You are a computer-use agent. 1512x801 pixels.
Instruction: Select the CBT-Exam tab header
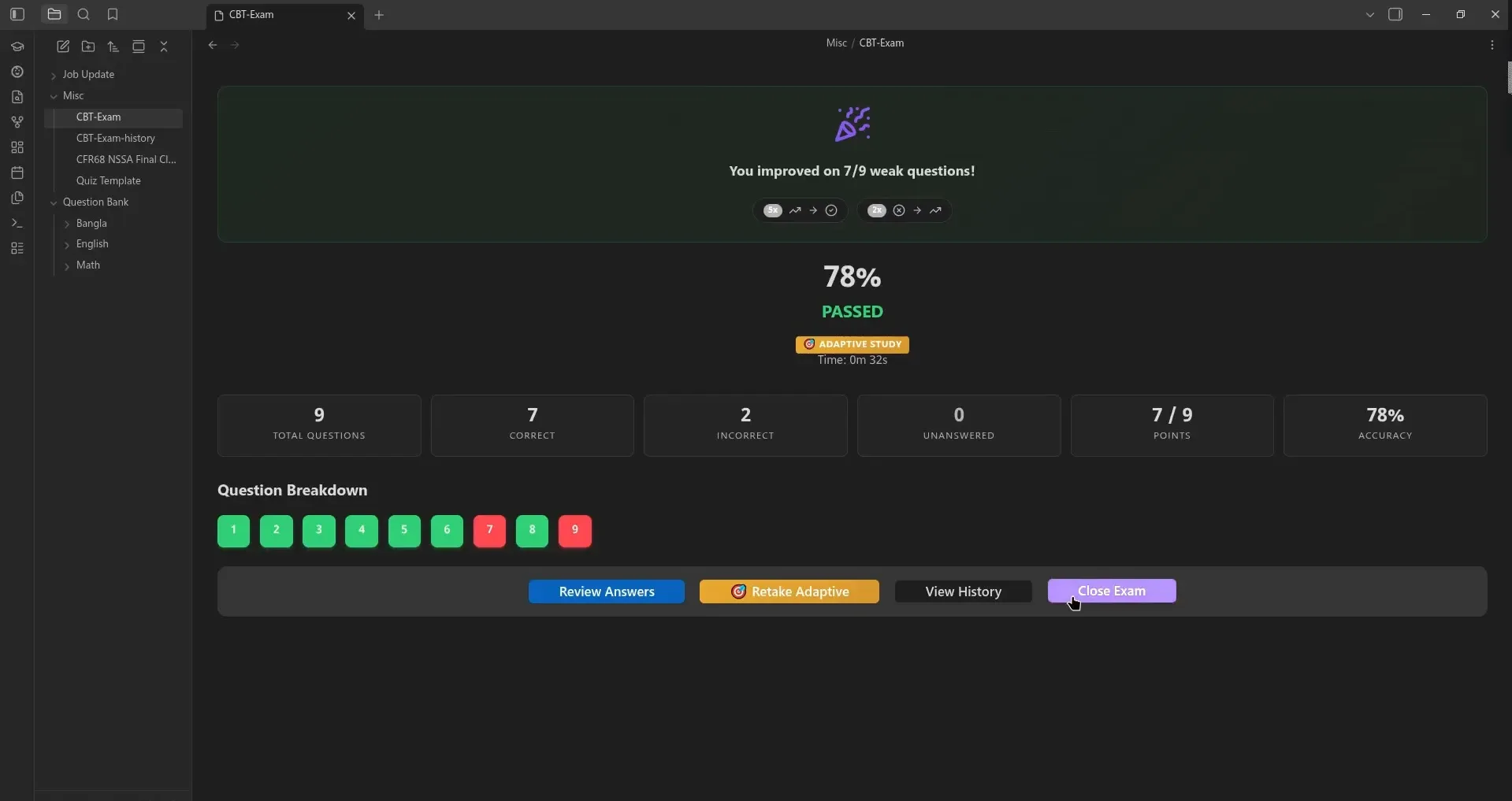285,15
